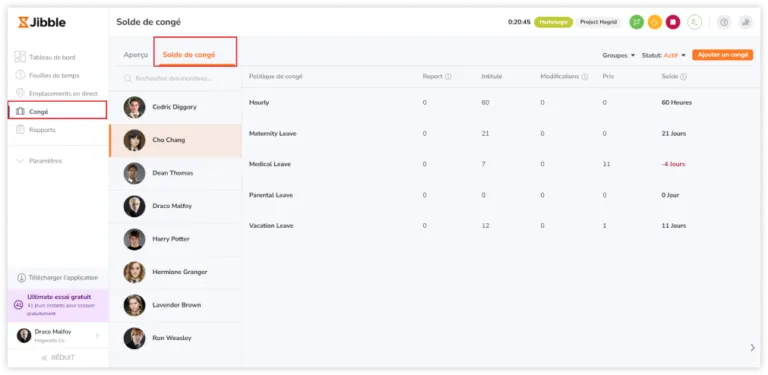Click the rightmost gray top-bar icon

pos(745,22)
